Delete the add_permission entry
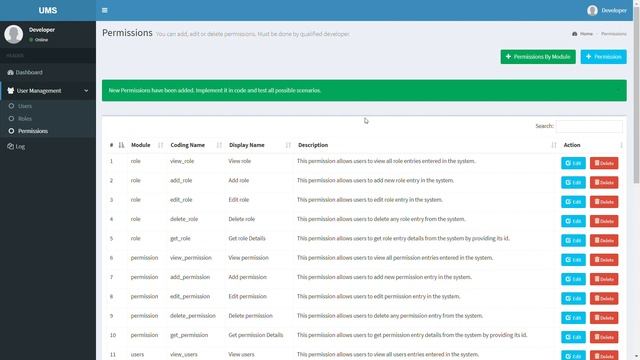 (604, 279)
